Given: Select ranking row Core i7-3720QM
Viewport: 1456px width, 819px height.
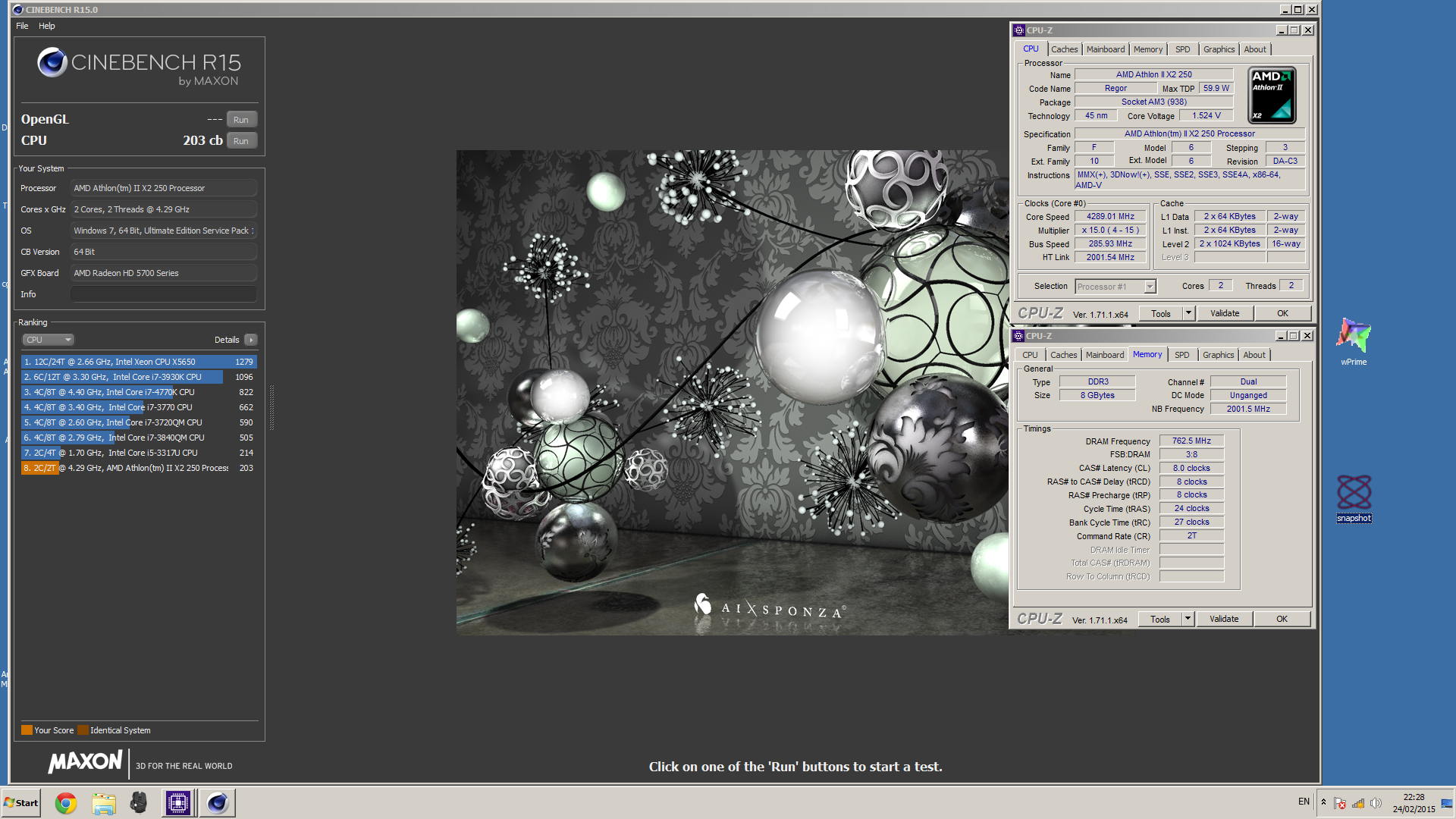Looking at the screenshot, I should (x=139, y=422).
